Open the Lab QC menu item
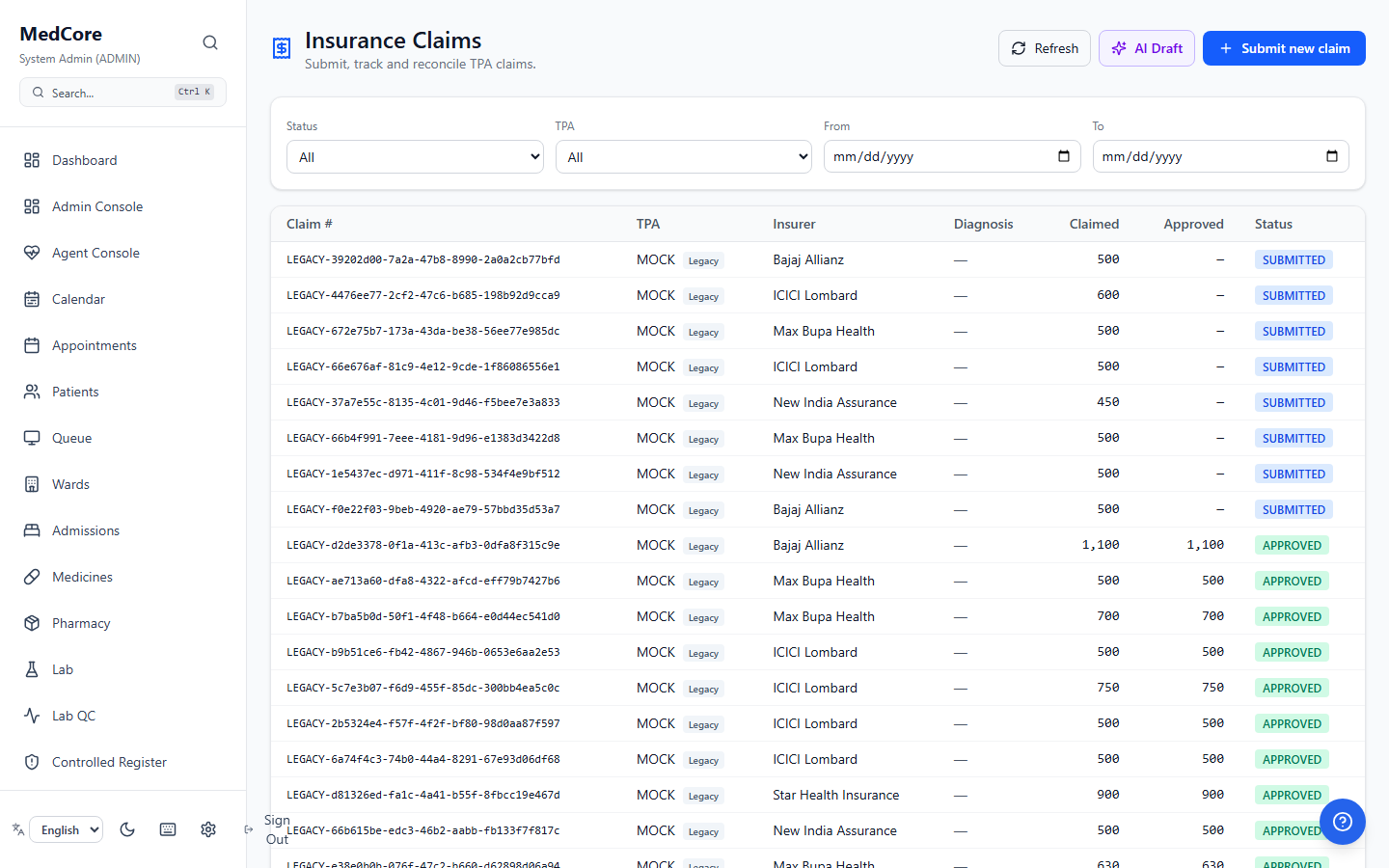Viewport: 1389px width, 868px height. coord(123,716)
